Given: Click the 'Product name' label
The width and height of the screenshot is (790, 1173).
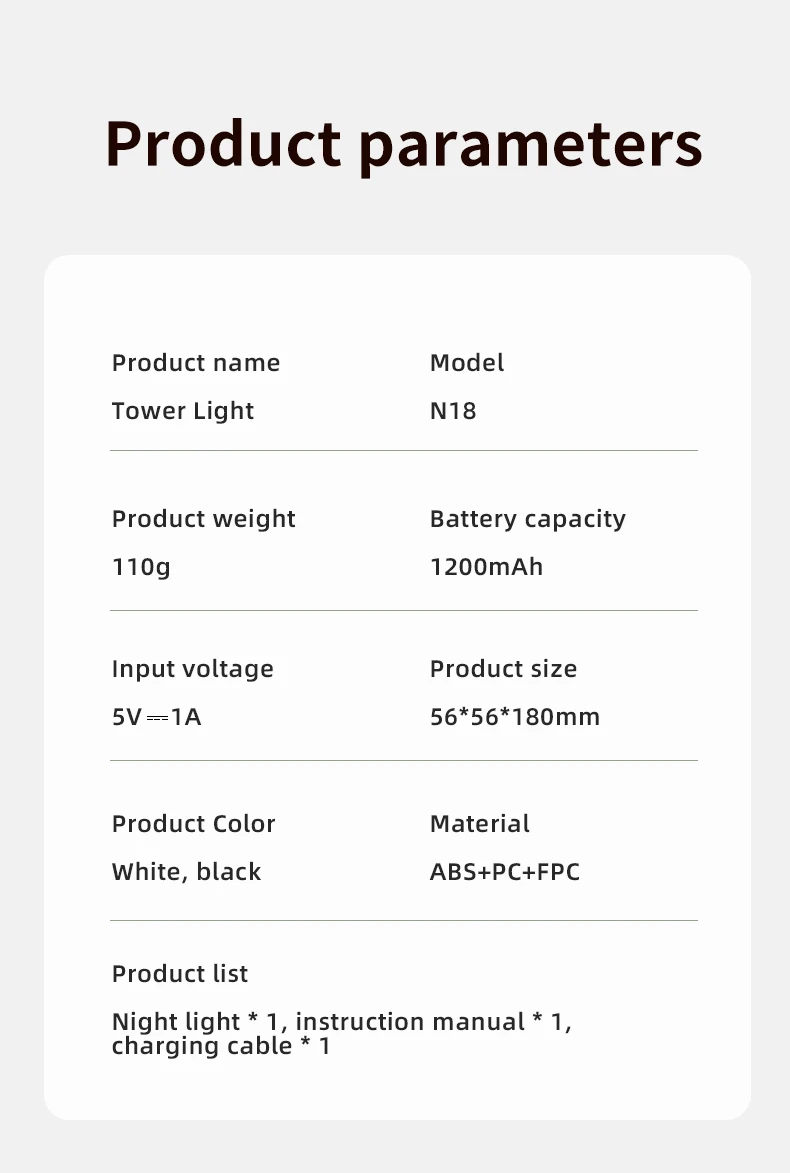Looking at the screenshot, I should 196,363.
